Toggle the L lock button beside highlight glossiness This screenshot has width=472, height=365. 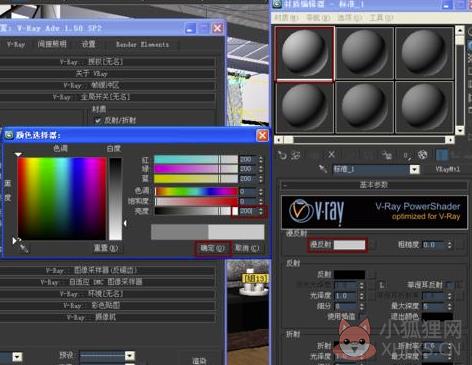click(x=382, y=285)
